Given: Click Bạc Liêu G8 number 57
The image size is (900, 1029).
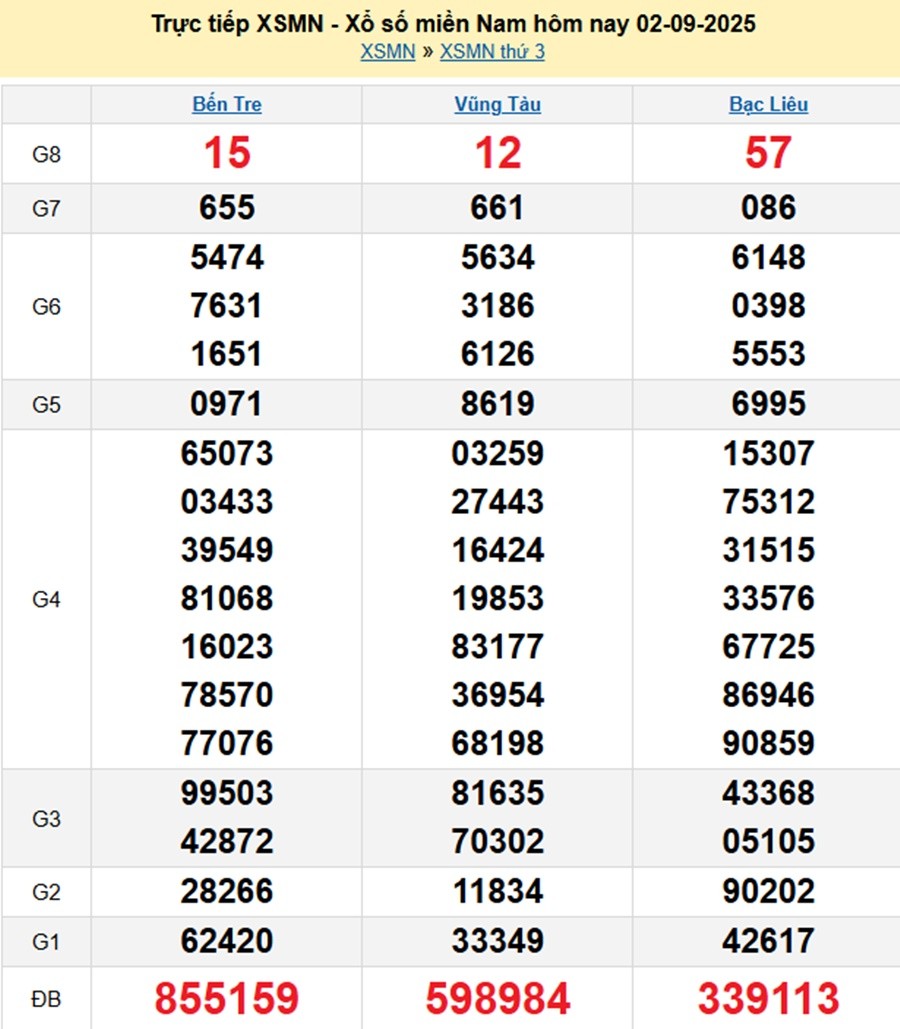Looking at the screenshot, I should [768, 154].
